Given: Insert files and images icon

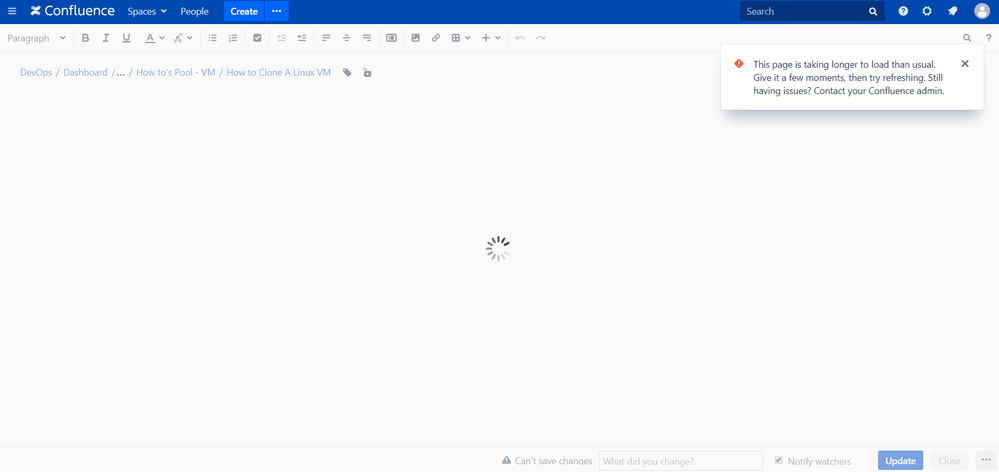Looking at the screenshot, I should pyautogui.click(x=415, y=38).
